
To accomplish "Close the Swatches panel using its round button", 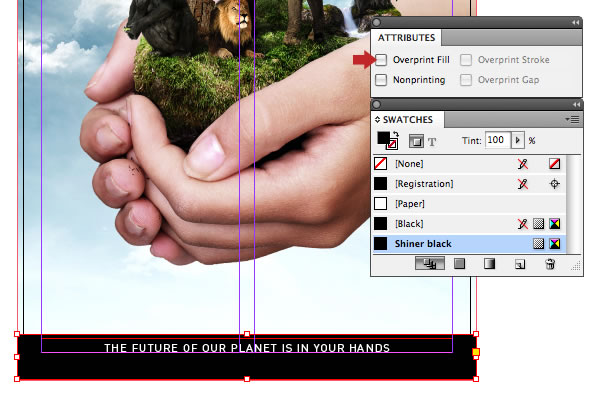I will tap(377, 104).
